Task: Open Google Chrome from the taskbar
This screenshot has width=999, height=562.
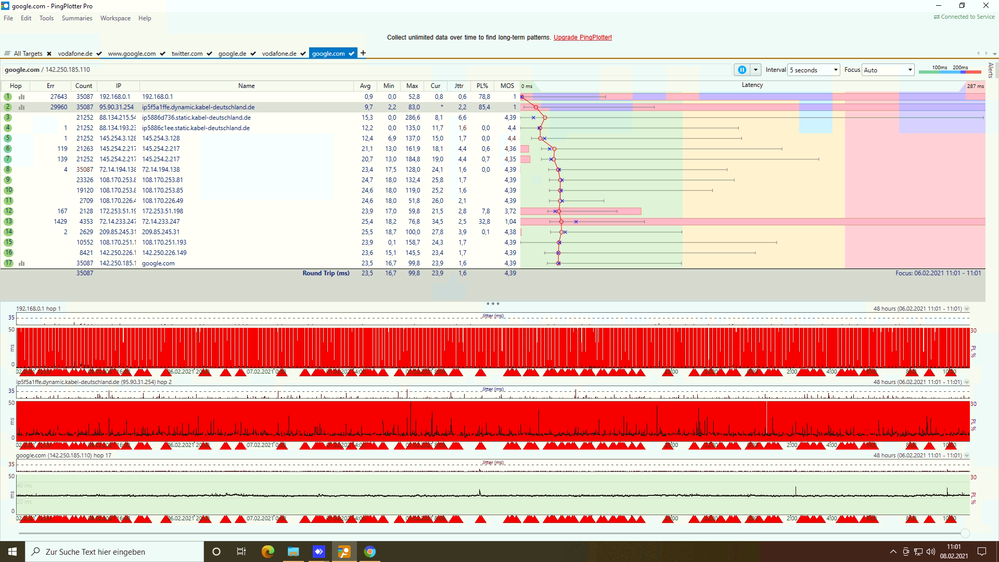Action: 370,552
